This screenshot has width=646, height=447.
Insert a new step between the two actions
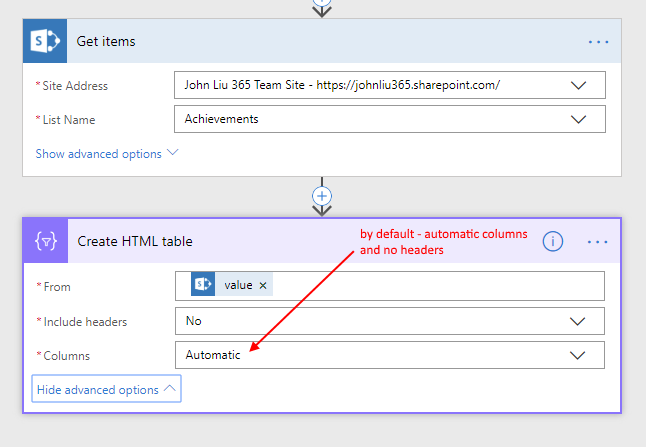(x=322, y=194)
